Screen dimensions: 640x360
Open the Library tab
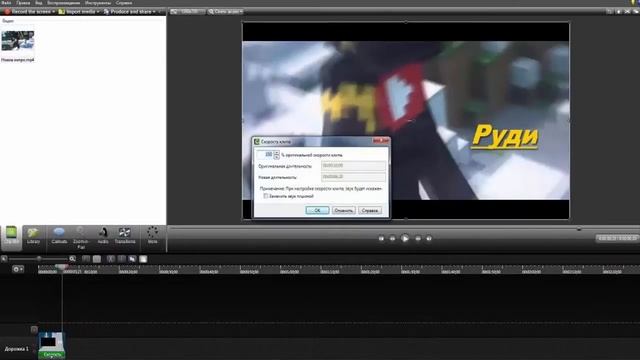tap(33, 236)
